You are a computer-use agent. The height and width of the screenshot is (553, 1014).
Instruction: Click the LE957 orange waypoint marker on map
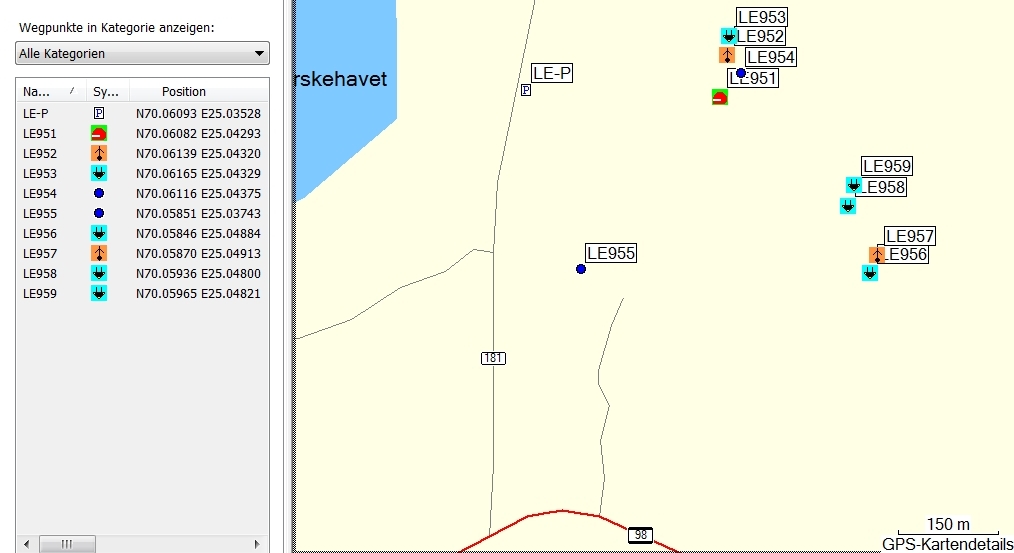876,254
